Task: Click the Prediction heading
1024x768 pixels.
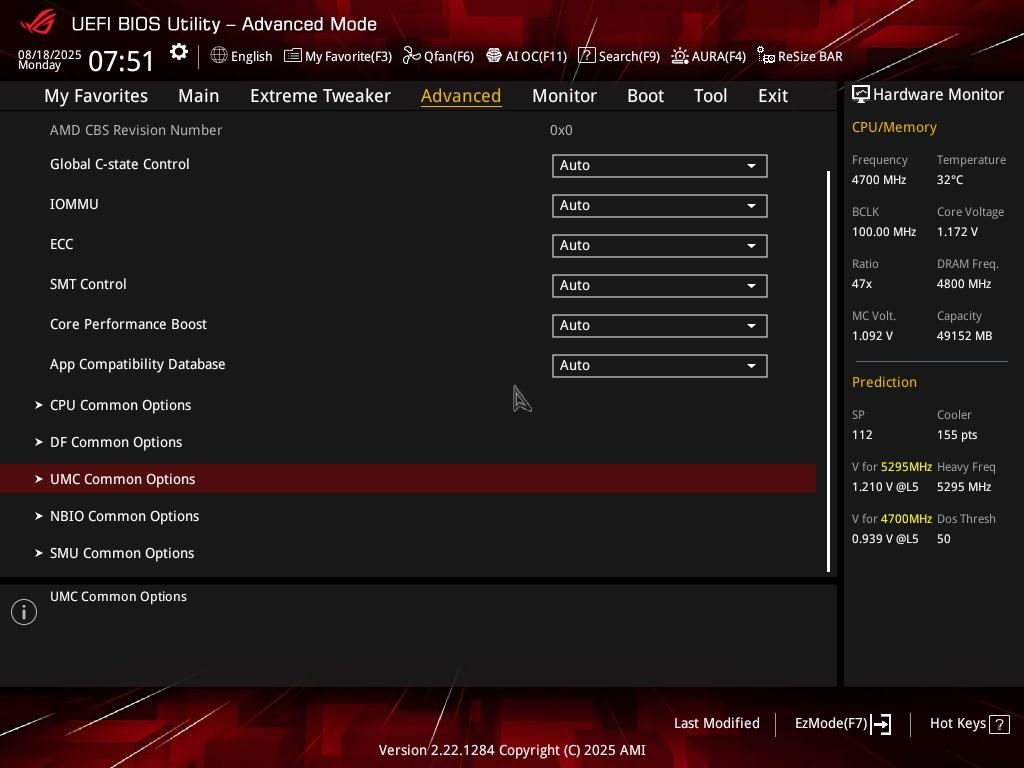Action: point(884,382)
